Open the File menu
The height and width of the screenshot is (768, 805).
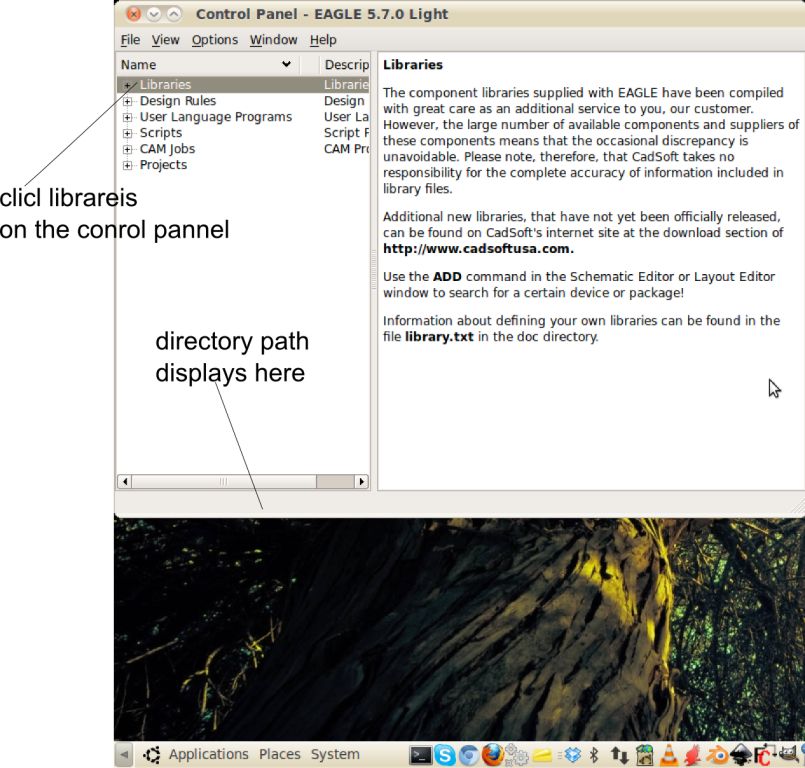point(130,40)
